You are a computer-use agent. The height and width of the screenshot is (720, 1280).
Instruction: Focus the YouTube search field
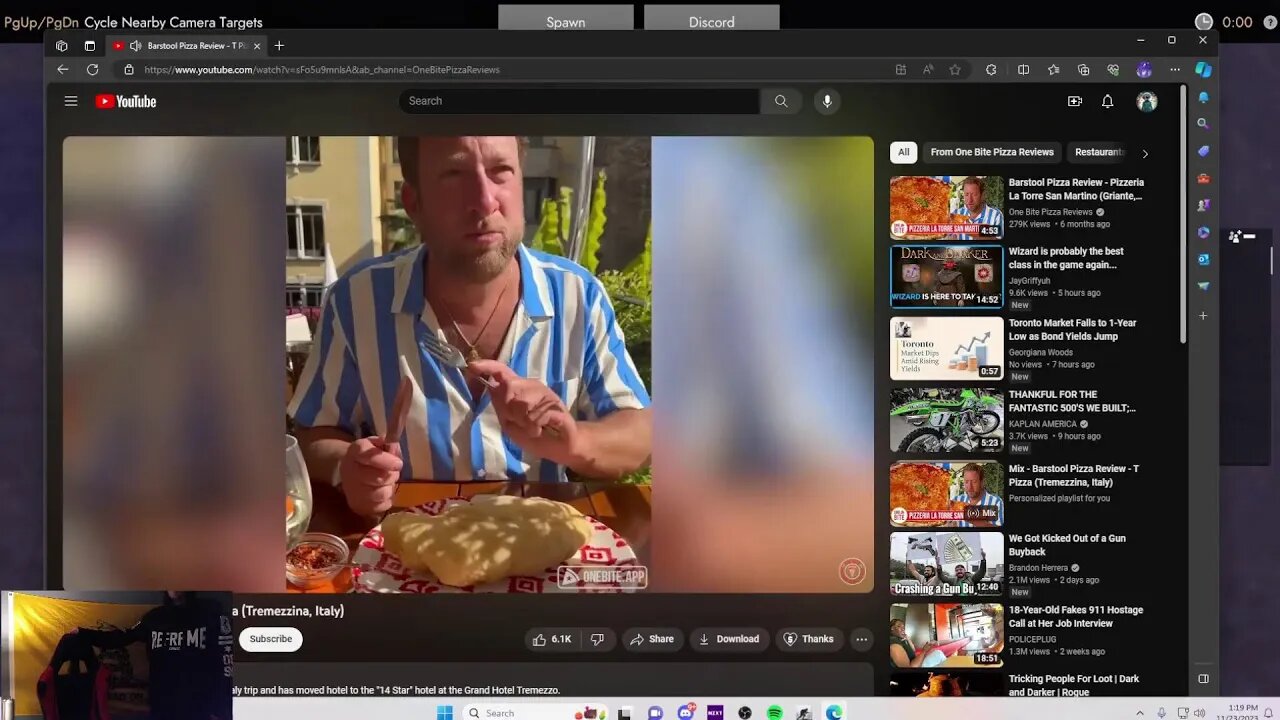(x=579, y=101)
